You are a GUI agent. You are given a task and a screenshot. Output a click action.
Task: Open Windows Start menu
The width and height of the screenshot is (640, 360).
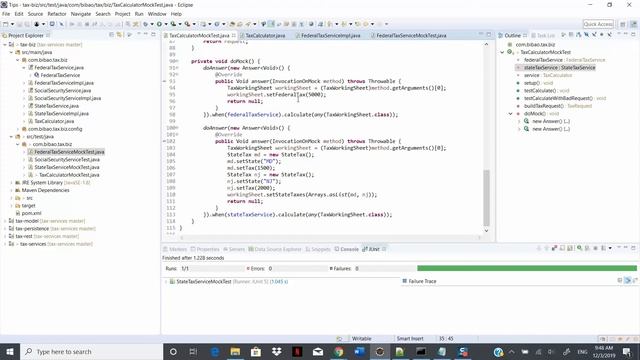(10, 351)
